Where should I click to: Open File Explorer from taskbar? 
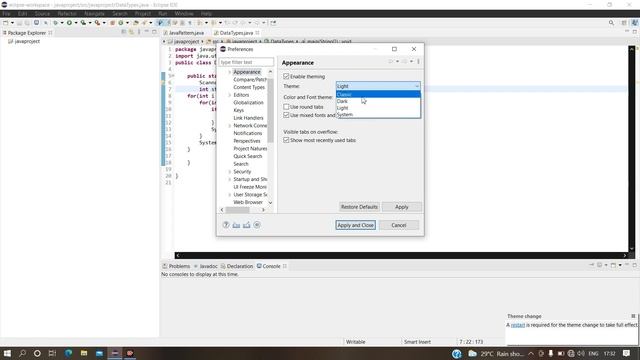click(84, 353)
